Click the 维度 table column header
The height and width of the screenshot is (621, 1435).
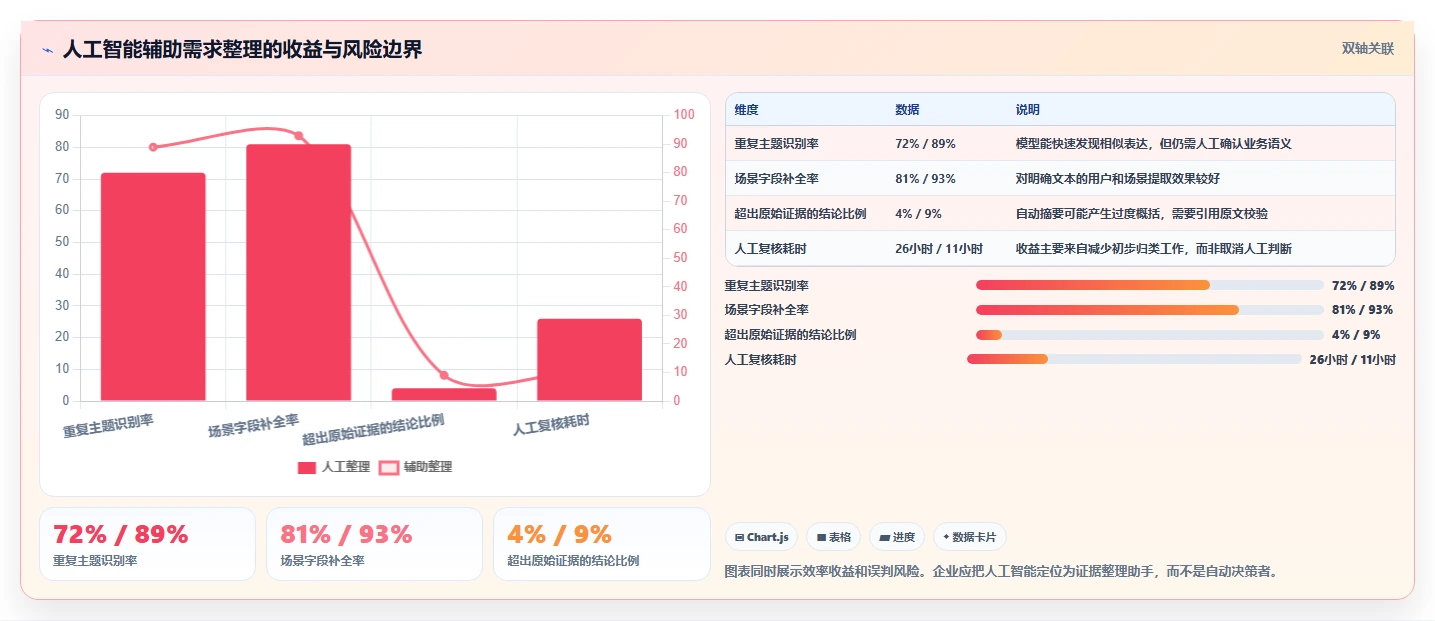coord(747,110)
